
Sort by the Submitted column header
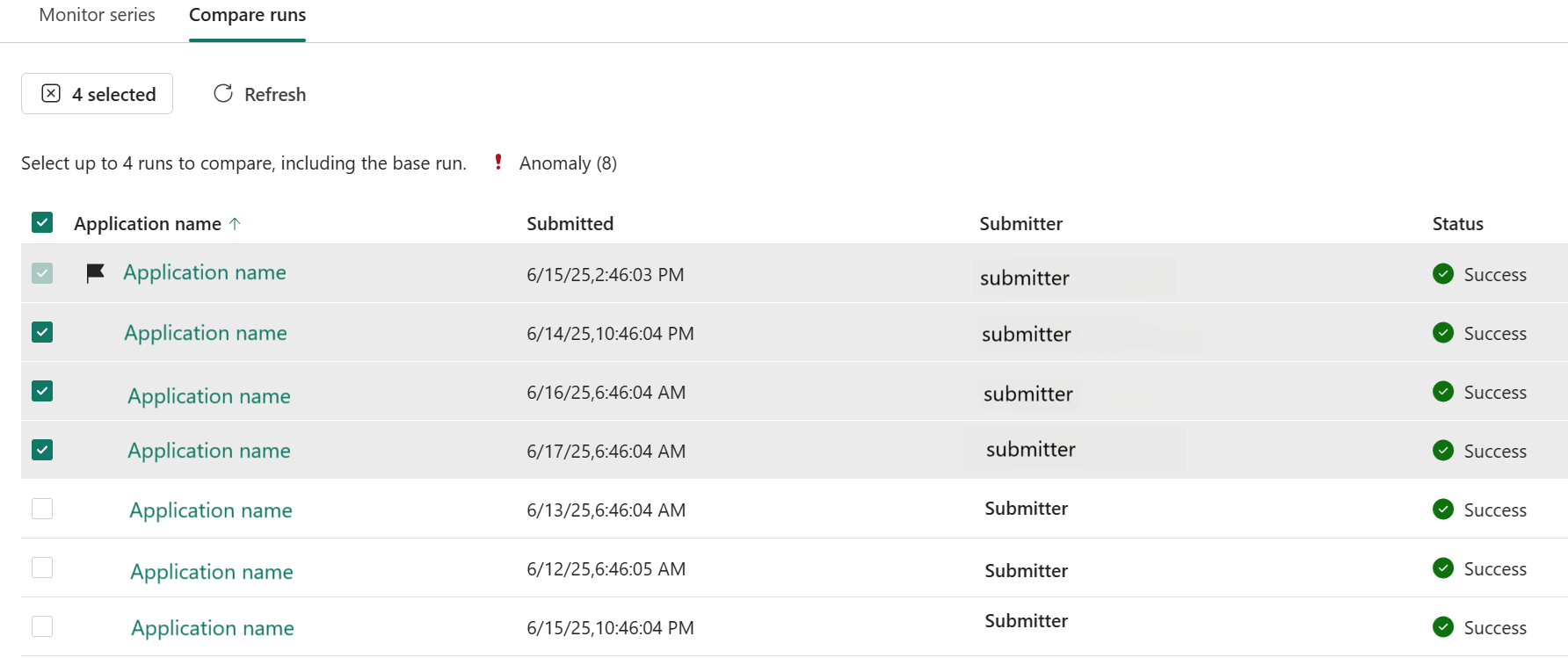(570, 224)
